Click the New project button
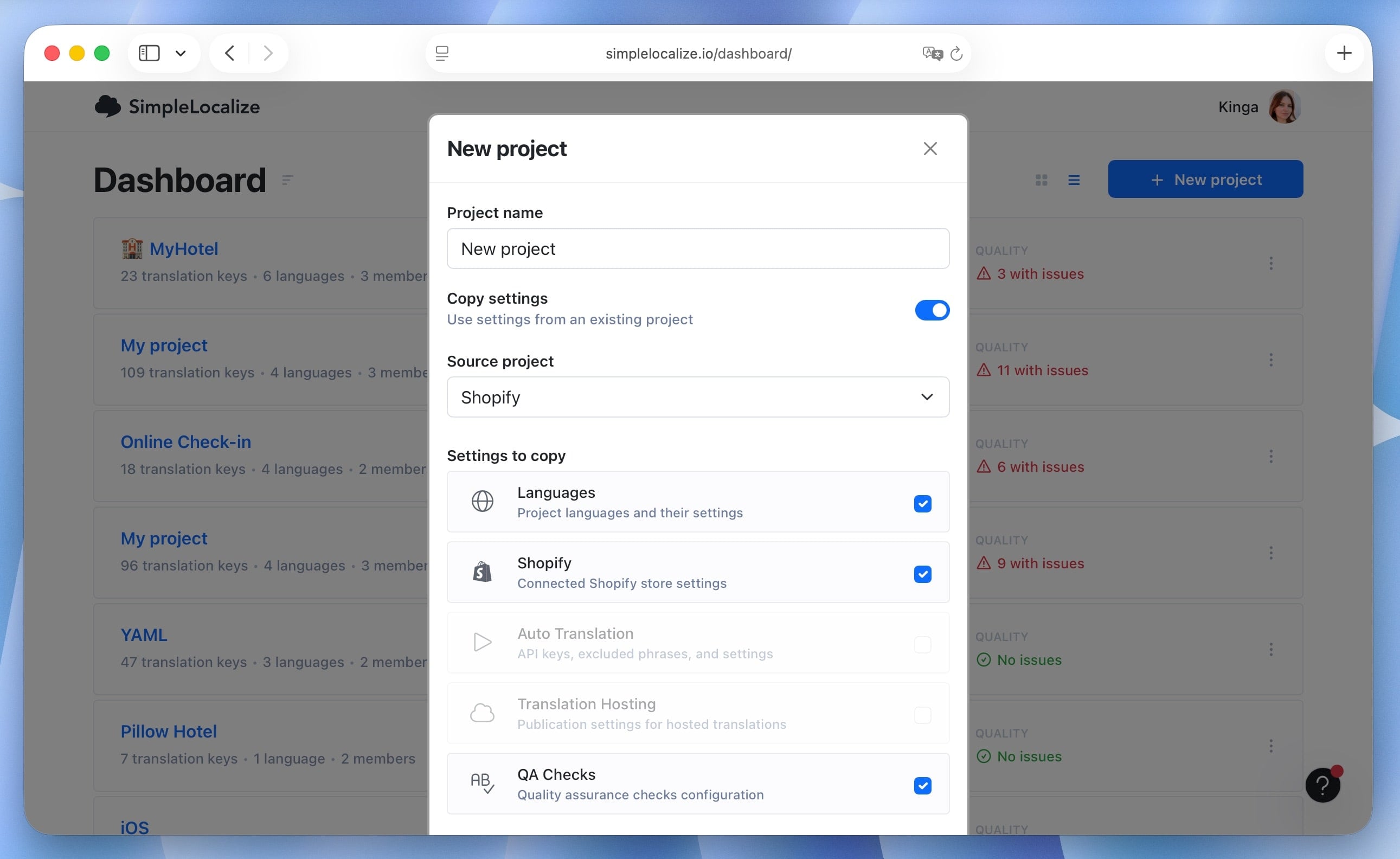The width and height of the screenshot is (1400, 859). (1205, 179)
